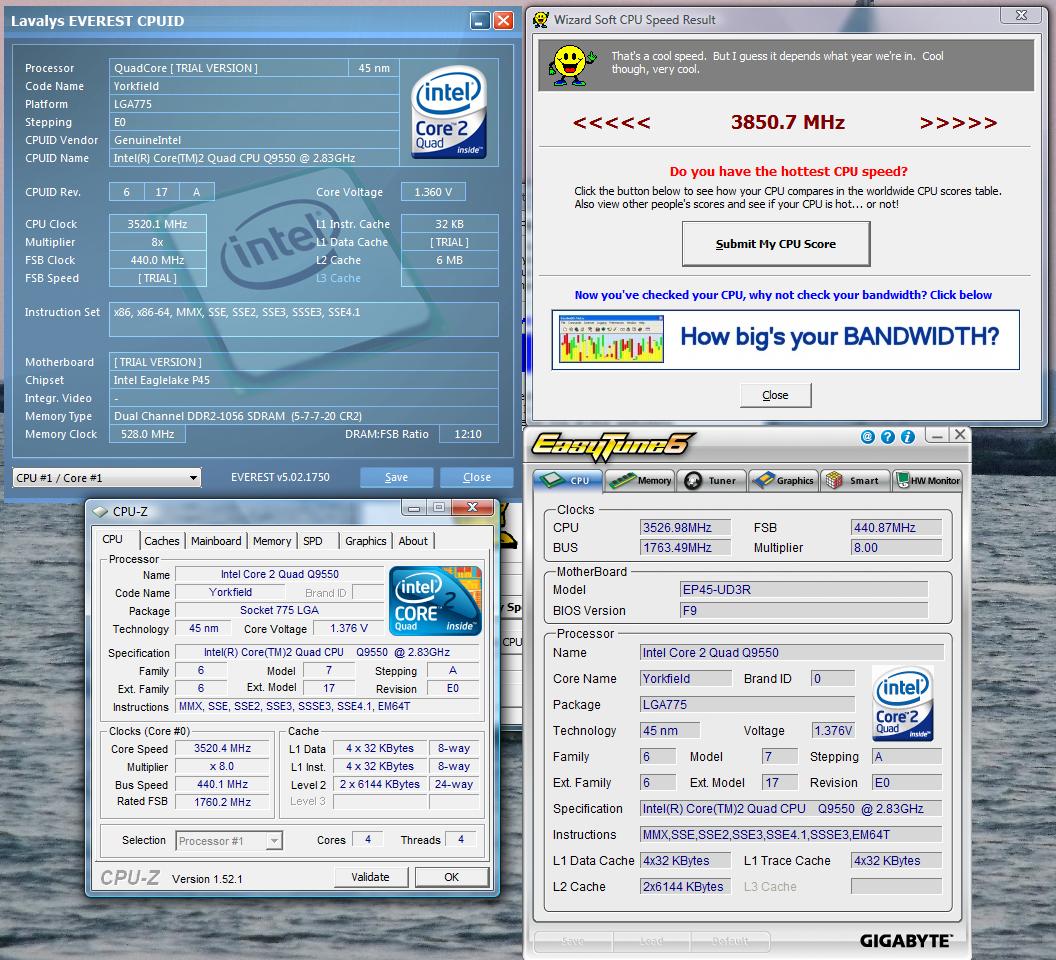The image size is (1056, 960).
Task: Click the 12:10 DRAM:FSB Ratio value
Action: coord(468,435)
